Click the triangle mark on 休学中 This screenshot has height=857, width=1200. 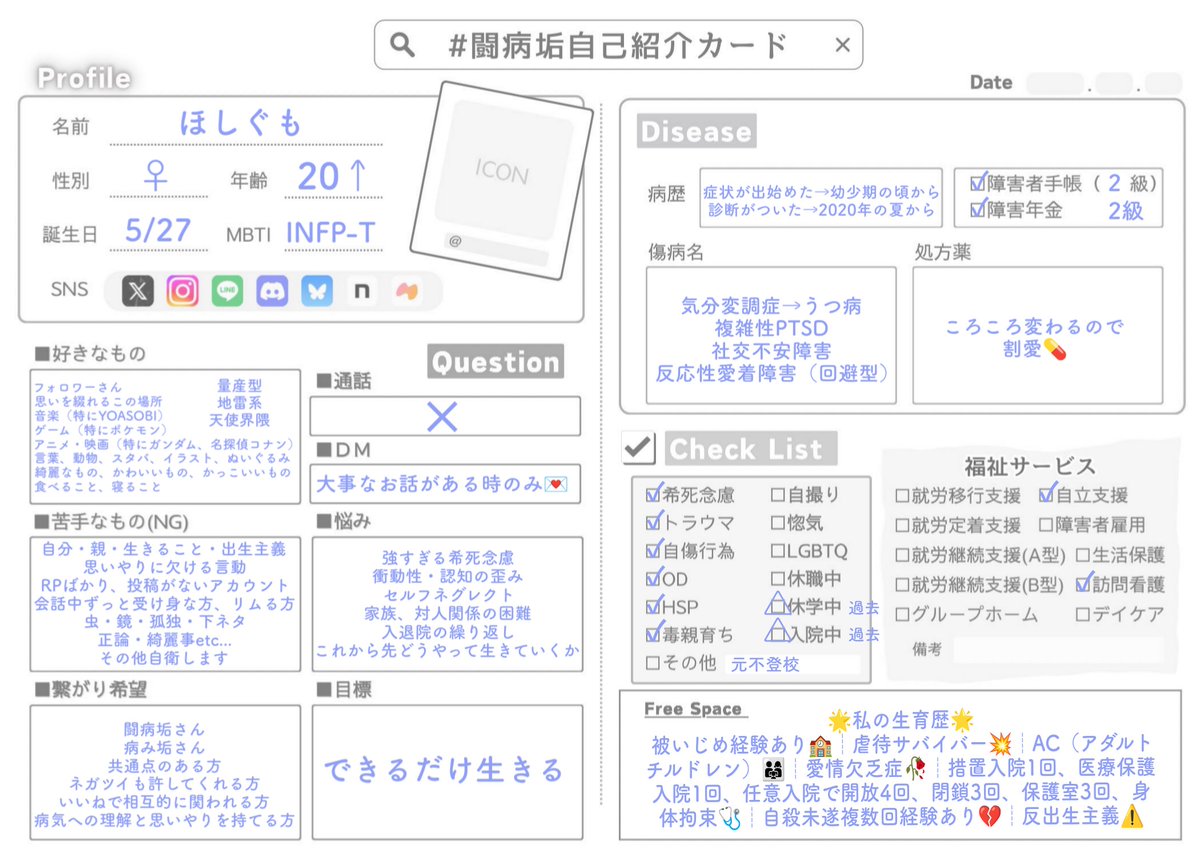coord(777,603)
